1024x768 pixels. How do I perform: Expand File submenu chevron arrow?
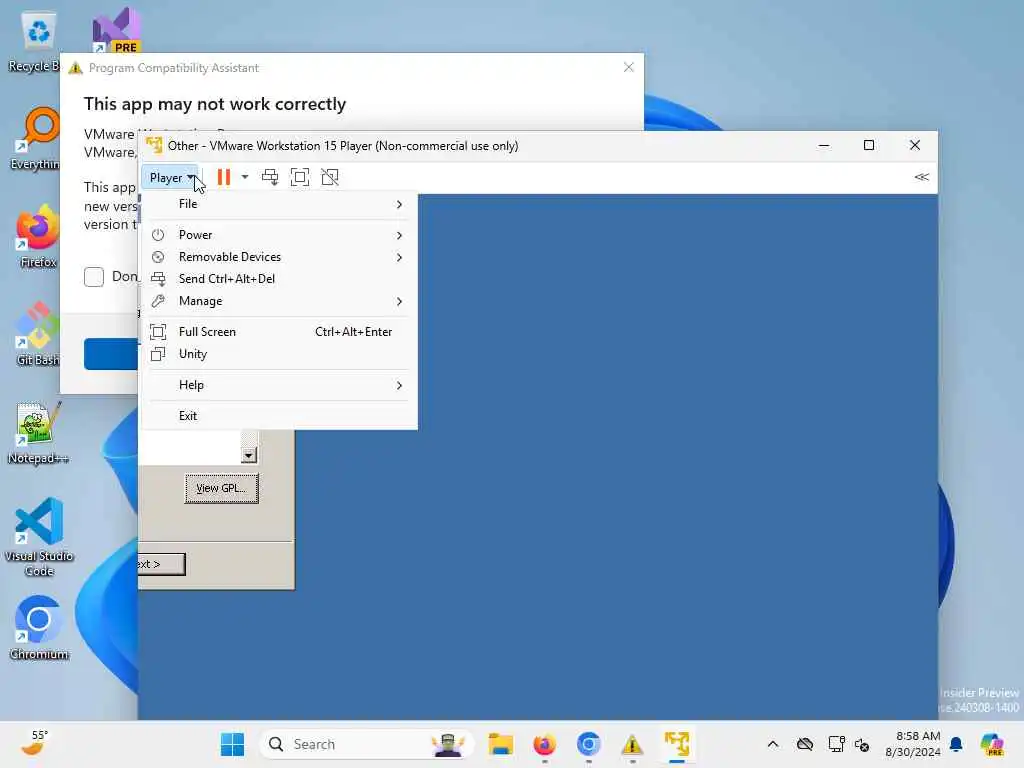pos(399,204)
